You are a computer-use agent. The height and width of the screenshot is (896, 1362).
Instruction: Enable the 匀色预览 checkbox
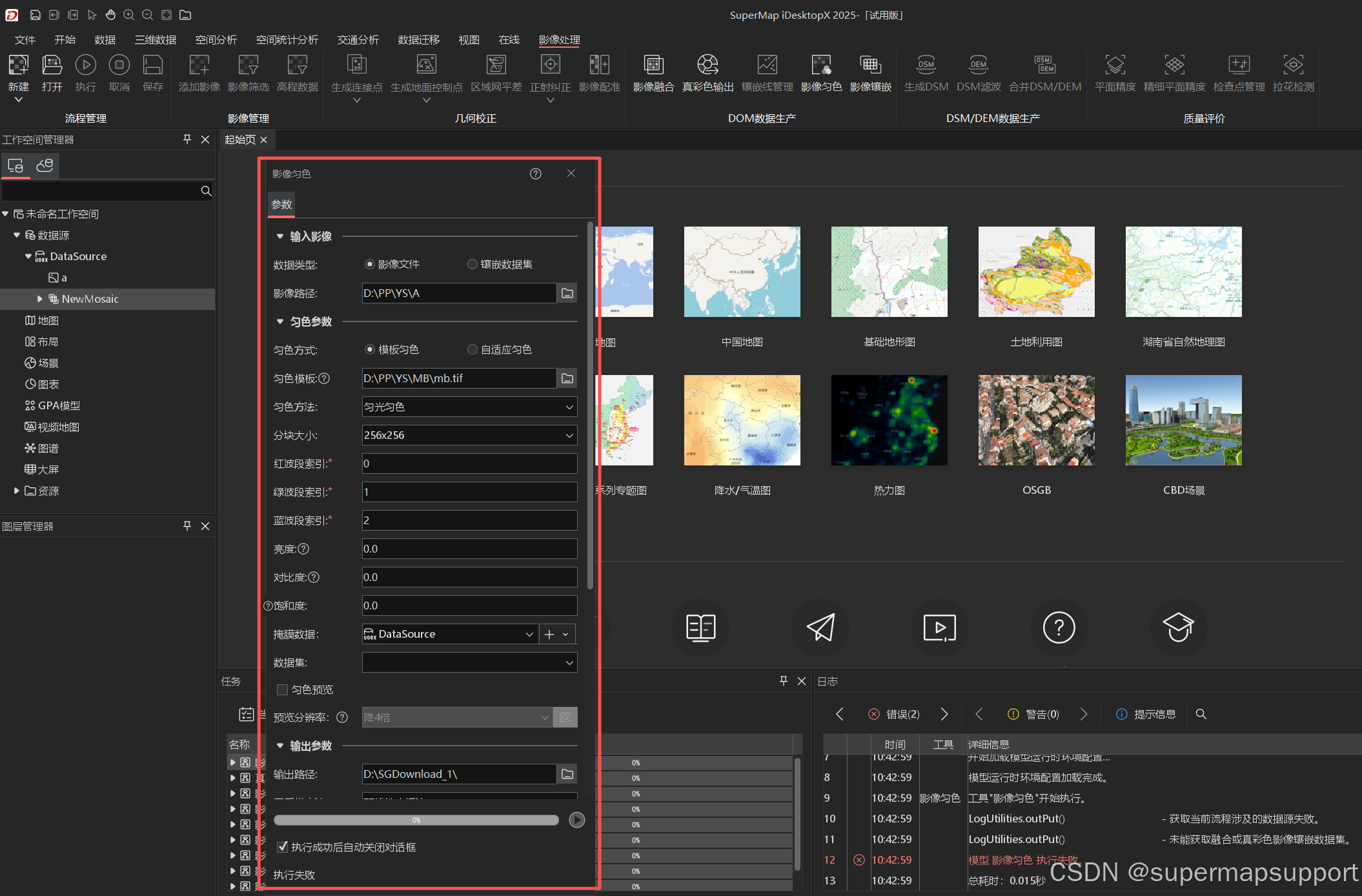coord(282,689)
